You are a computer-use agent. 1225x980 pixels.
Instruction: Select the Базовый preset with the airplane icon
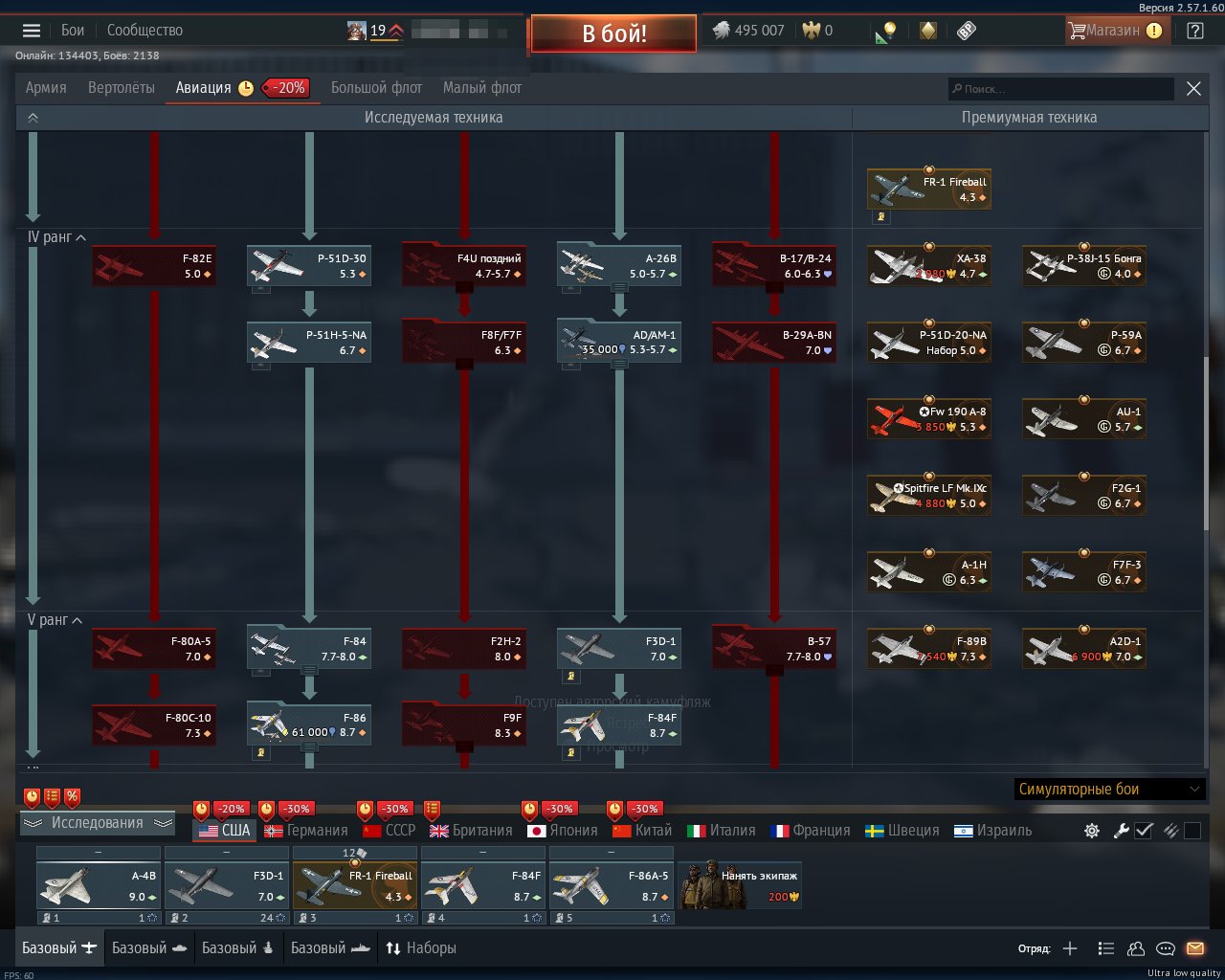tap(59, 948)
